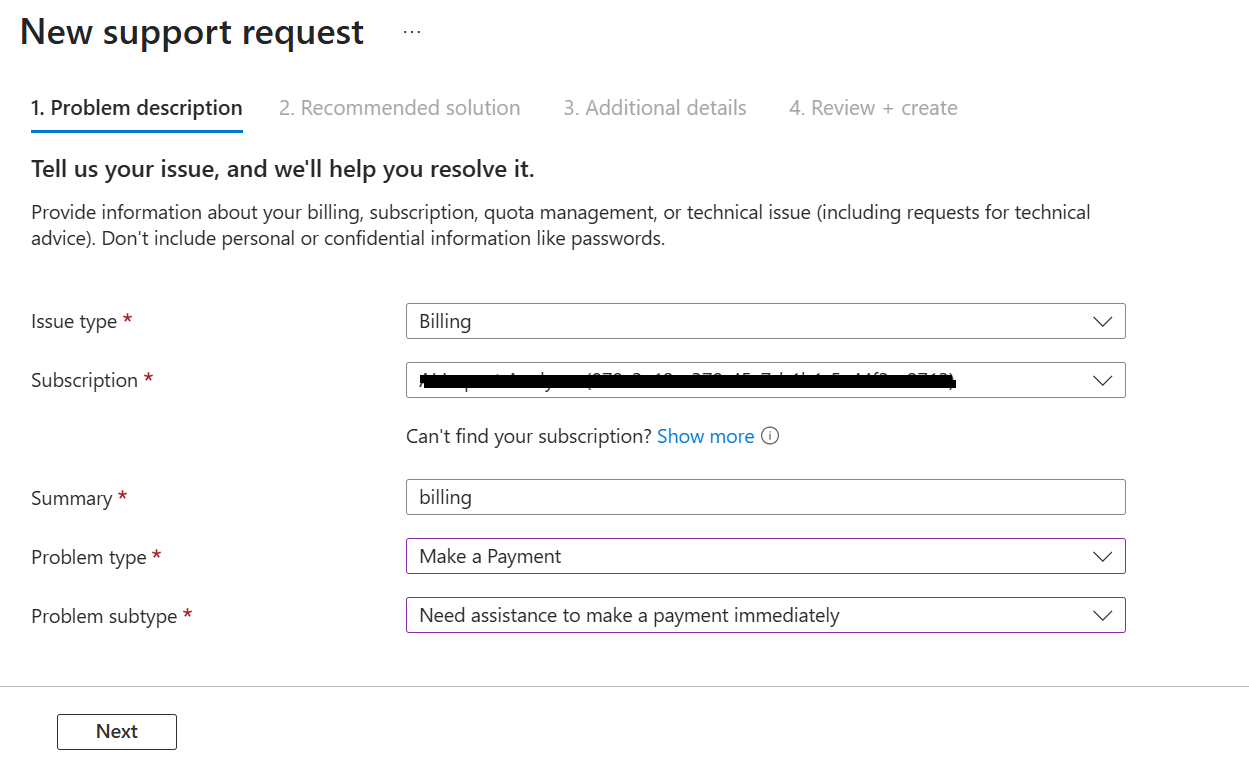
Task: Click the Summary field label
Action: (x=71, y=498)
